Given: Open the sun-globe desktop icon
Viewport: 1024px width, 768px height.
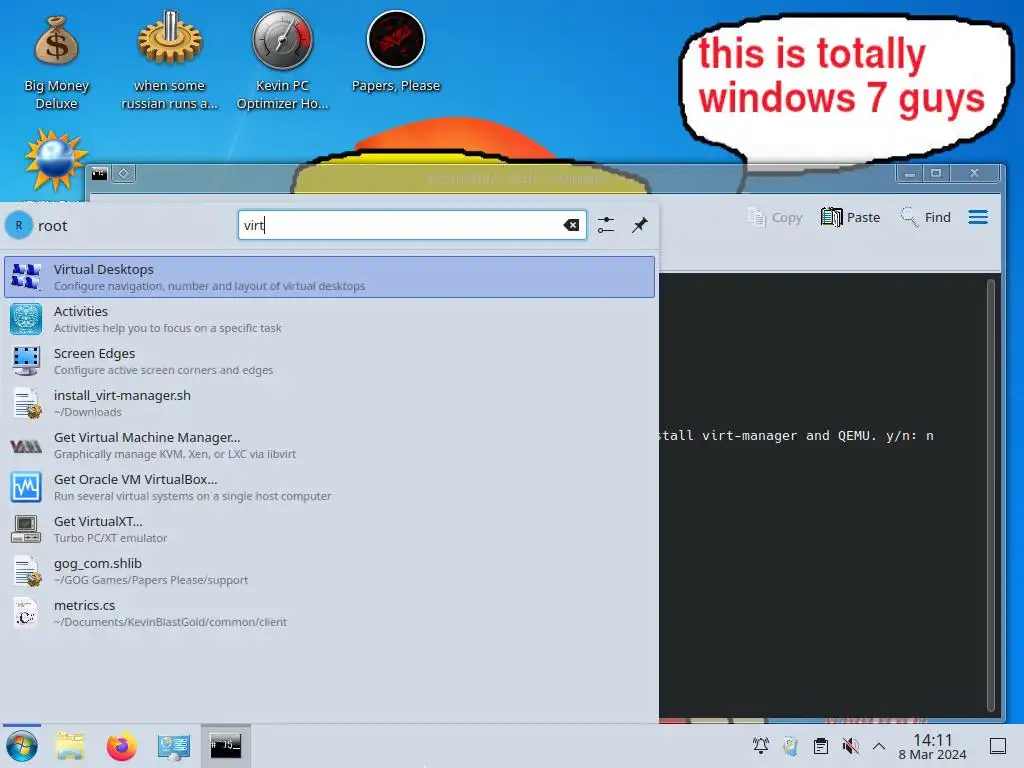Looking at the screenshot, I should coord(54,160).
